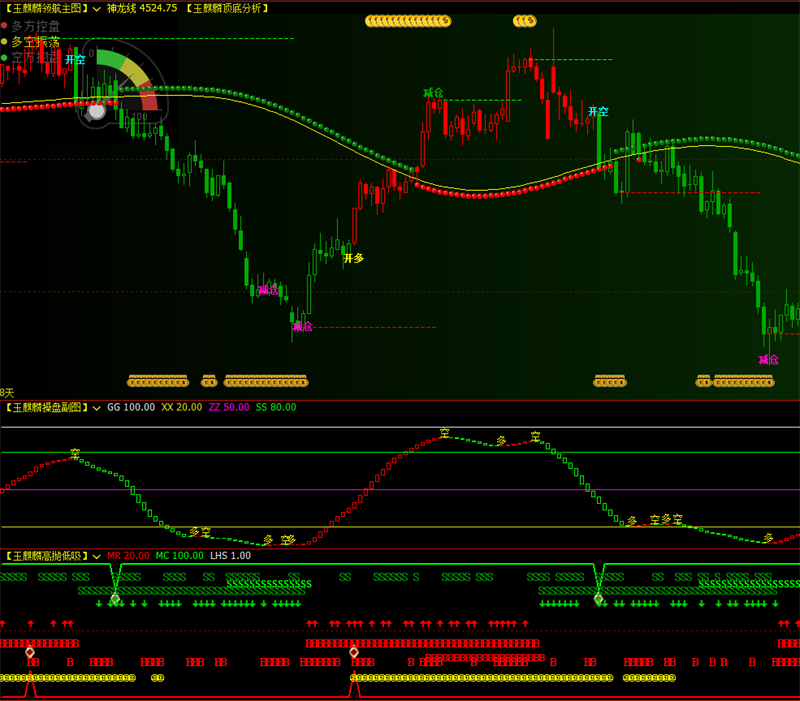Image resolution: width=800 pixels, height=701 pixels.
Task: Open the dropdown arrow beside 玉麒麟领航主图
Action: pyautogui.click(x=96, y=9)
